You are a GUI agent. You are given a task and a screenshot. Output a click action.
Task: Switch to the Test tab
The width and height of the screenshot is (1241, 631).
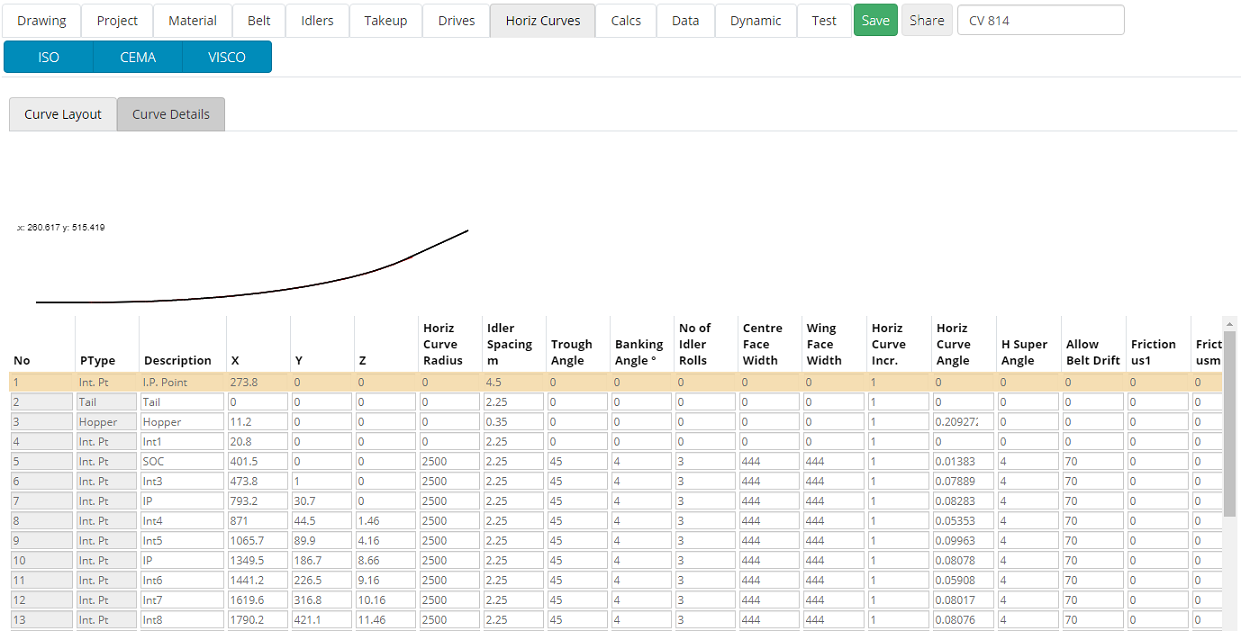[824, 20]
